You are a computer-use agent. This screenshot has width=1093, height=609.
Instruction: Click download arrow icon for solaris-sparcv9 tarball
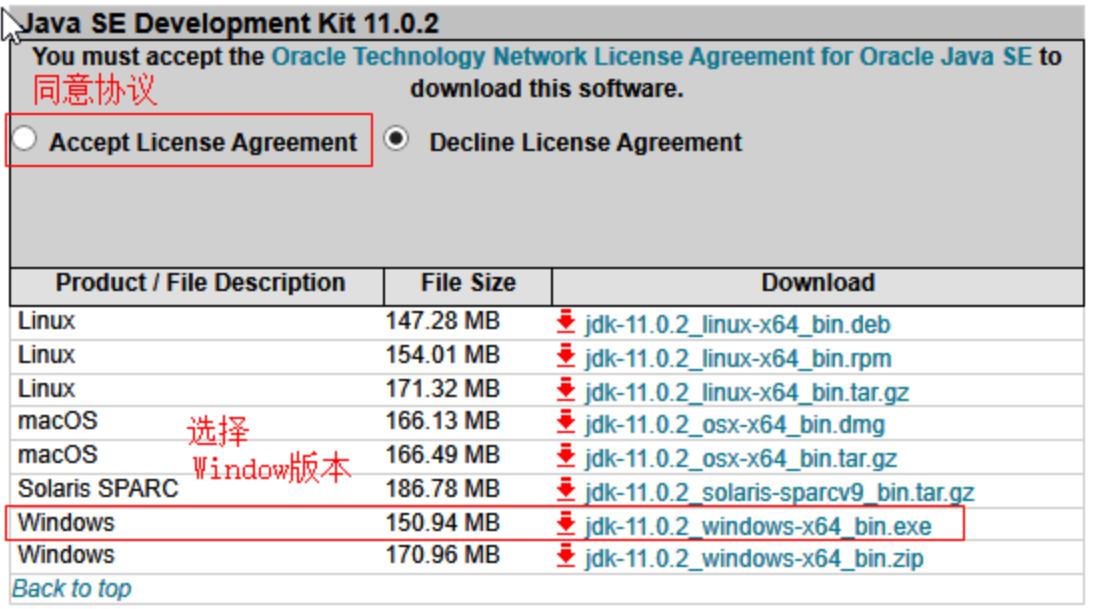[x=566, y=492]
